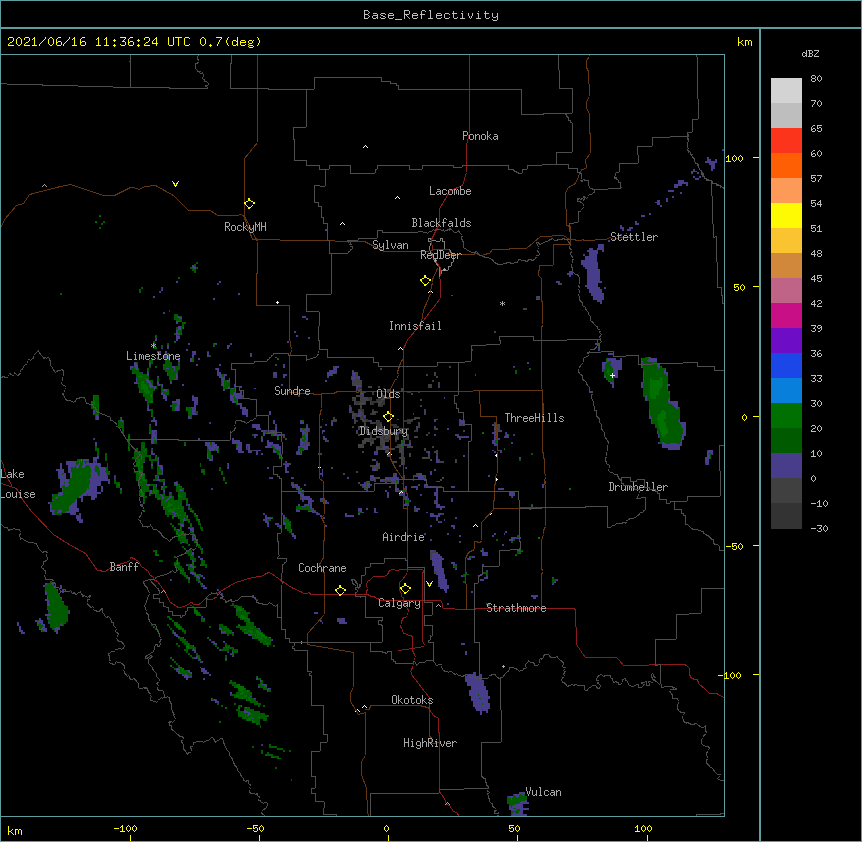862x842 pixels.
Task: Click the Sylvan label
Action: (390, 245)
